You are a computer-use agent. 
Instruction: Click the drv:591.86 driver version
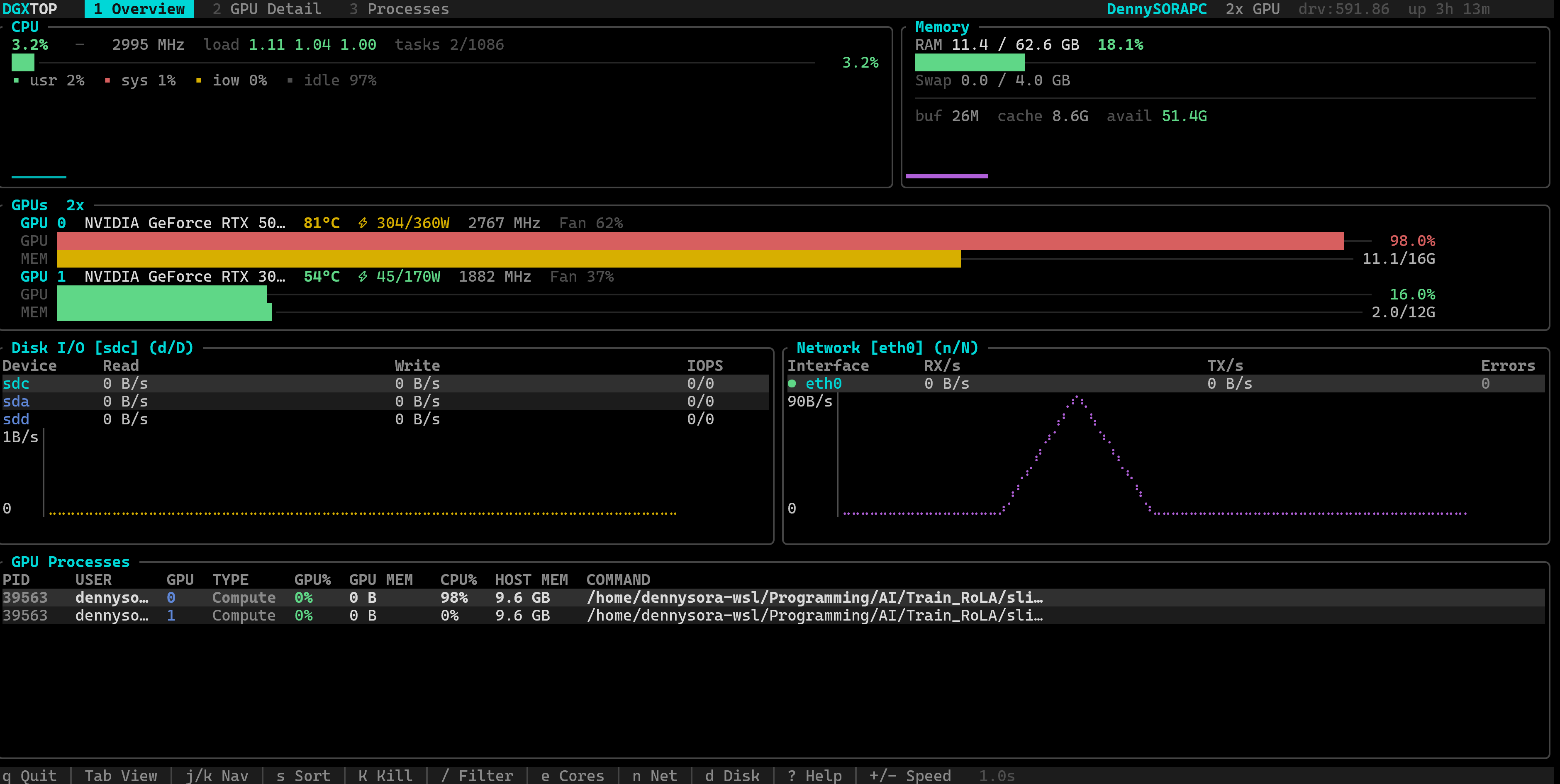[x=1344, y=9]
